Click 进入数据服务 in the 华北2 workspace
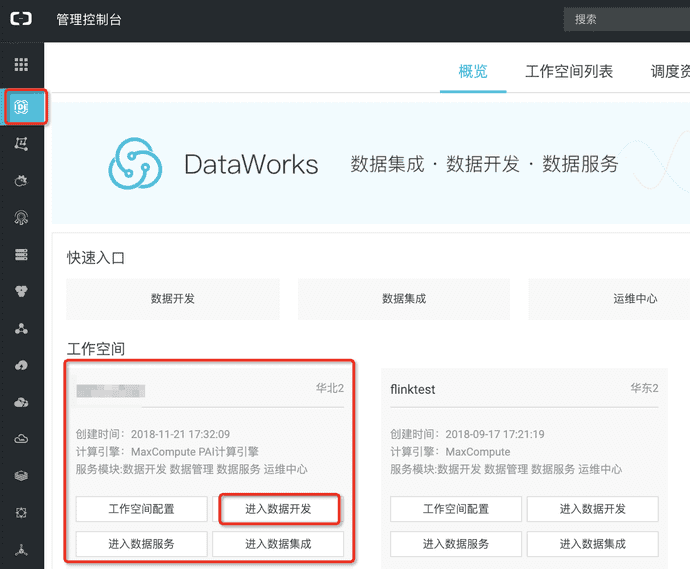The width and height of the screenshot is (690, 569). point(141,544)
